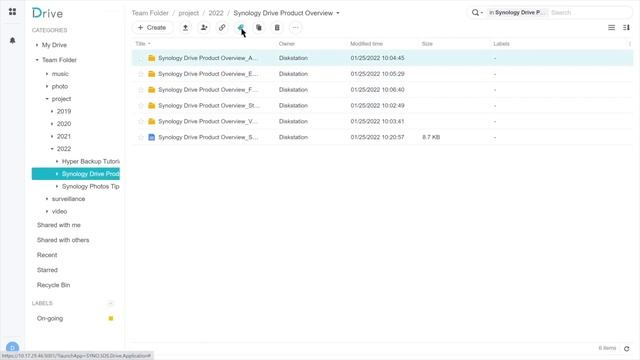Image resolution: width=640 pixels, height=360 pixels.
Task: Collapse the Team Folder tree arrow
Action: tap(37, 60)
